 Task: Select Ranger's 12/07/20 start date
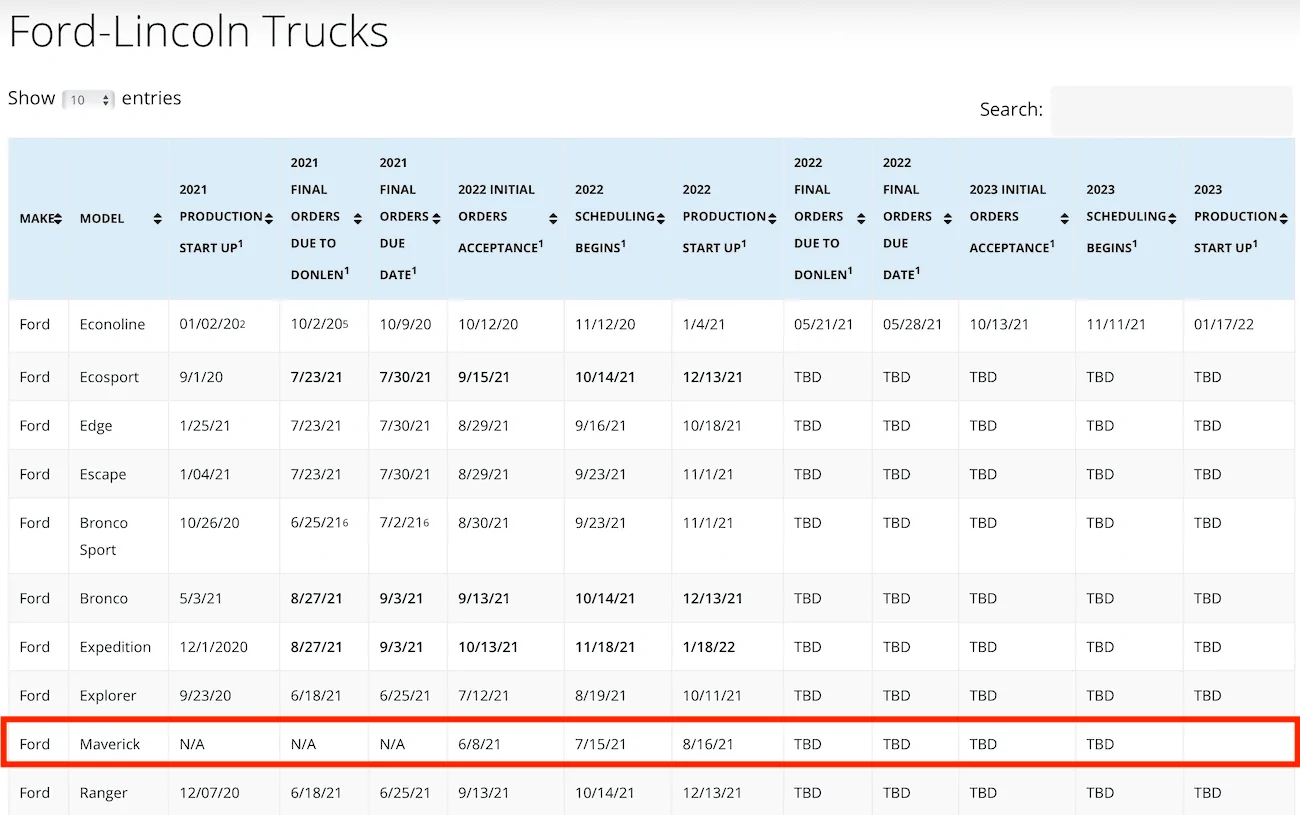pyautogui.click(x=210, y=793)
